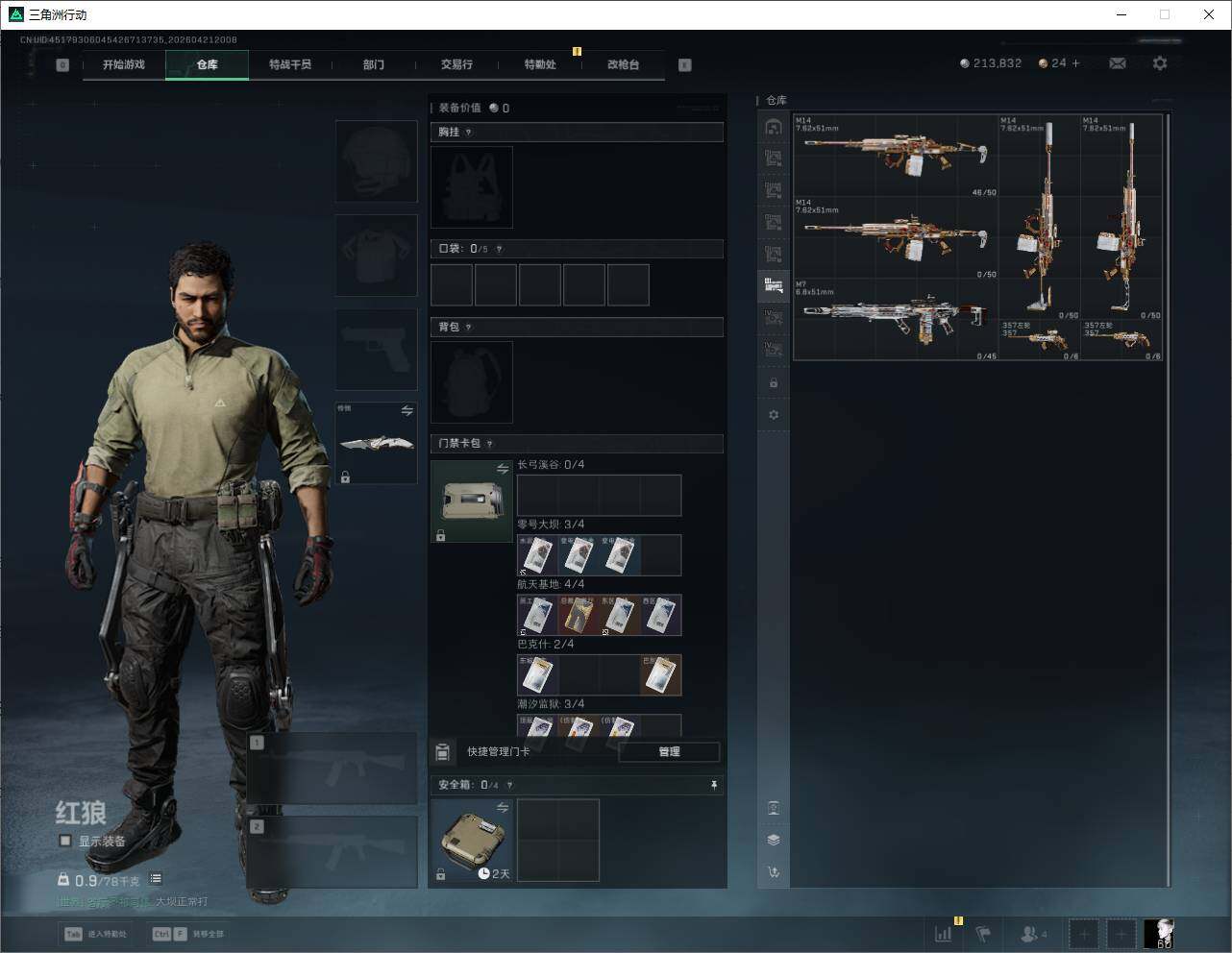Swap the melee knife via arrows icon

(x=407, y=411)
